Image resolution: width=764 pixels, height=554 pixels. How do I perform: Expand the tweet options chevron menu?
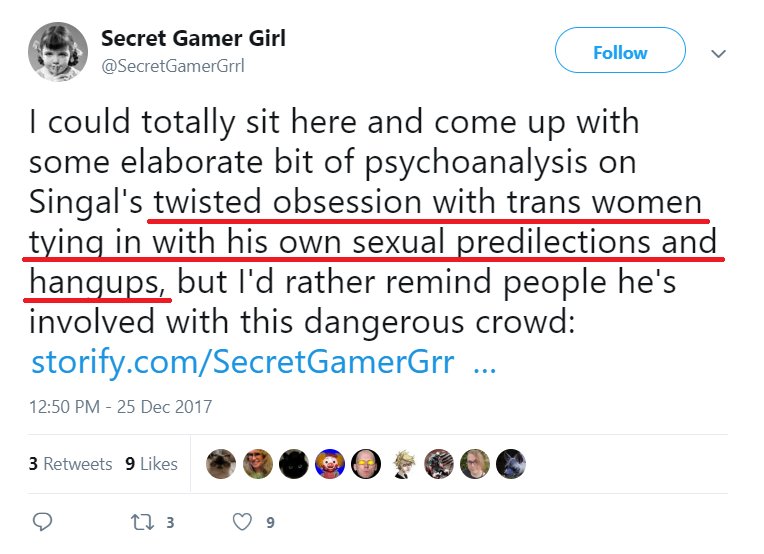point(718,53)
